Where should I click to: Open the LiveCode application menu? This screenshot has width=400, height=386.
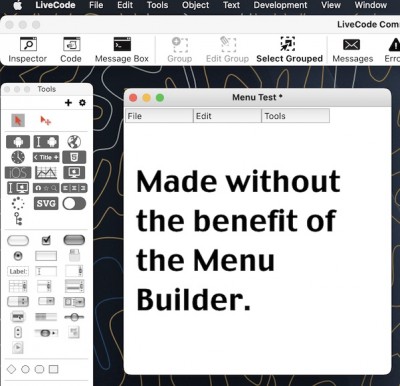click(x=55, y=5)
